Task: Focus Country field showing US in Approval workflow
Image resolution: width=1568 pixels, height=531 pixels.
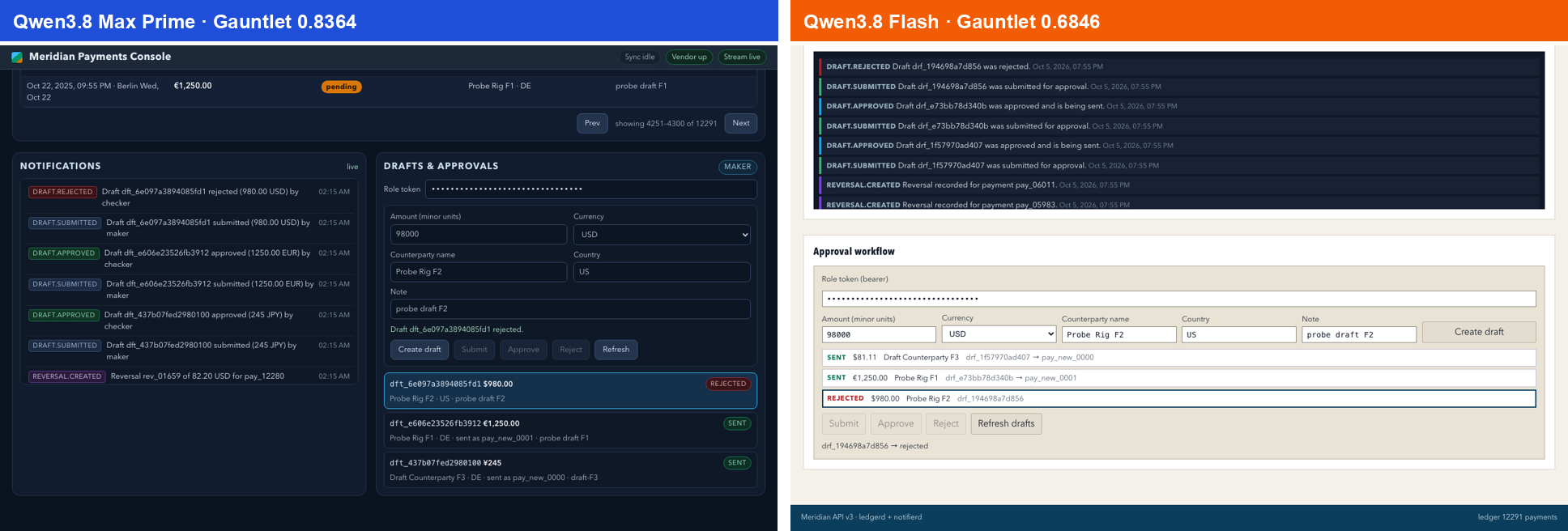Action: pyautogui.click(x=1238, y=334)
